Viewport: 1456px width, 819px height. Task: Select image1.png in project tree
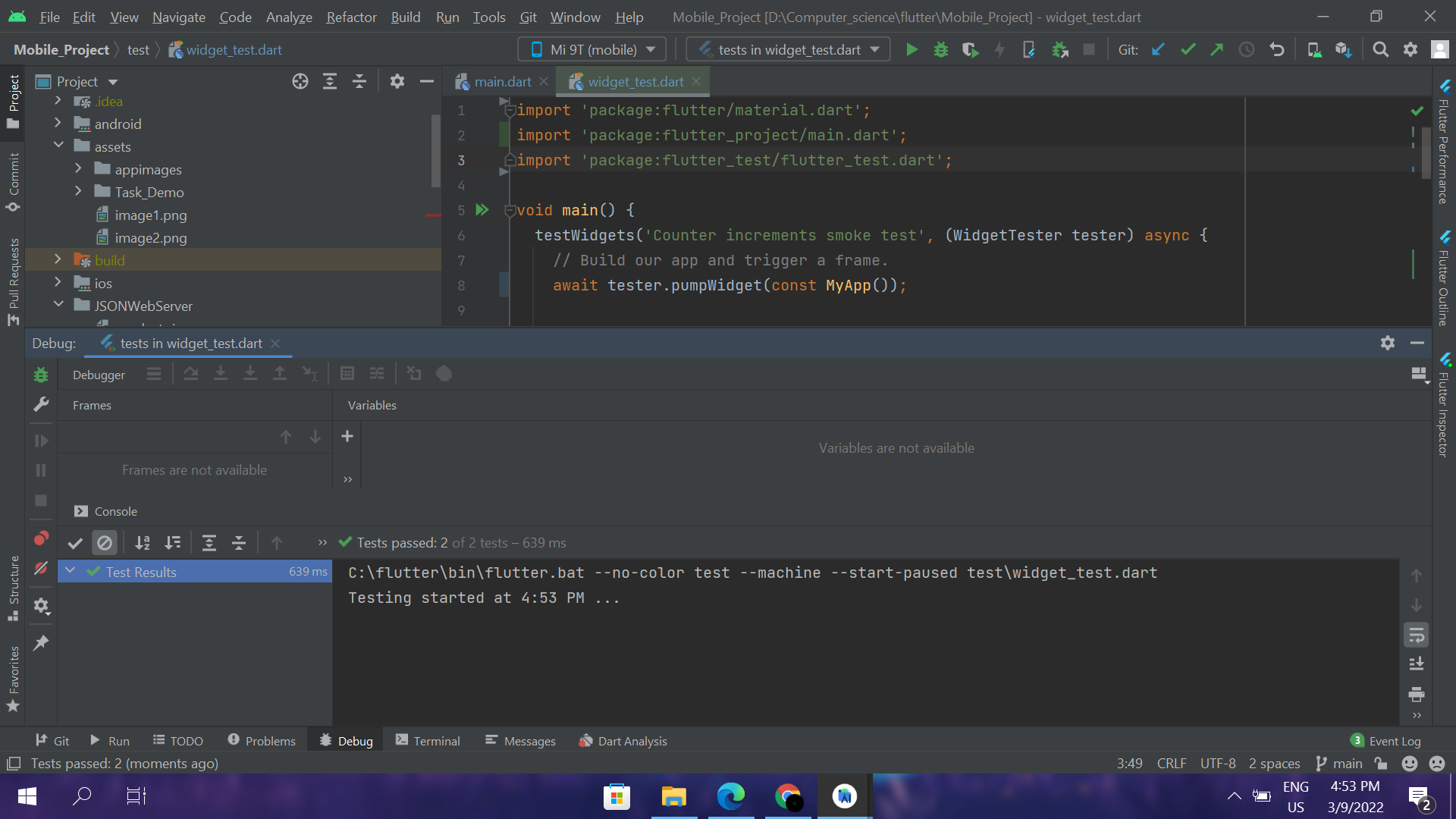(x=150, y=215)
